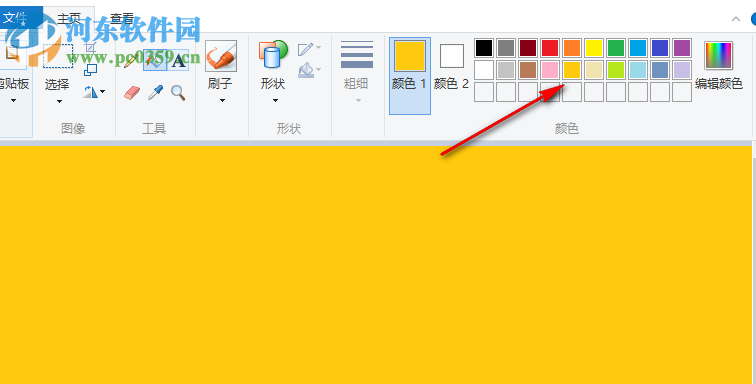Image resolution: width=756 pixels, height=384 pixels.
Task: Choose the brown color swatch
Action: (528, 70)
